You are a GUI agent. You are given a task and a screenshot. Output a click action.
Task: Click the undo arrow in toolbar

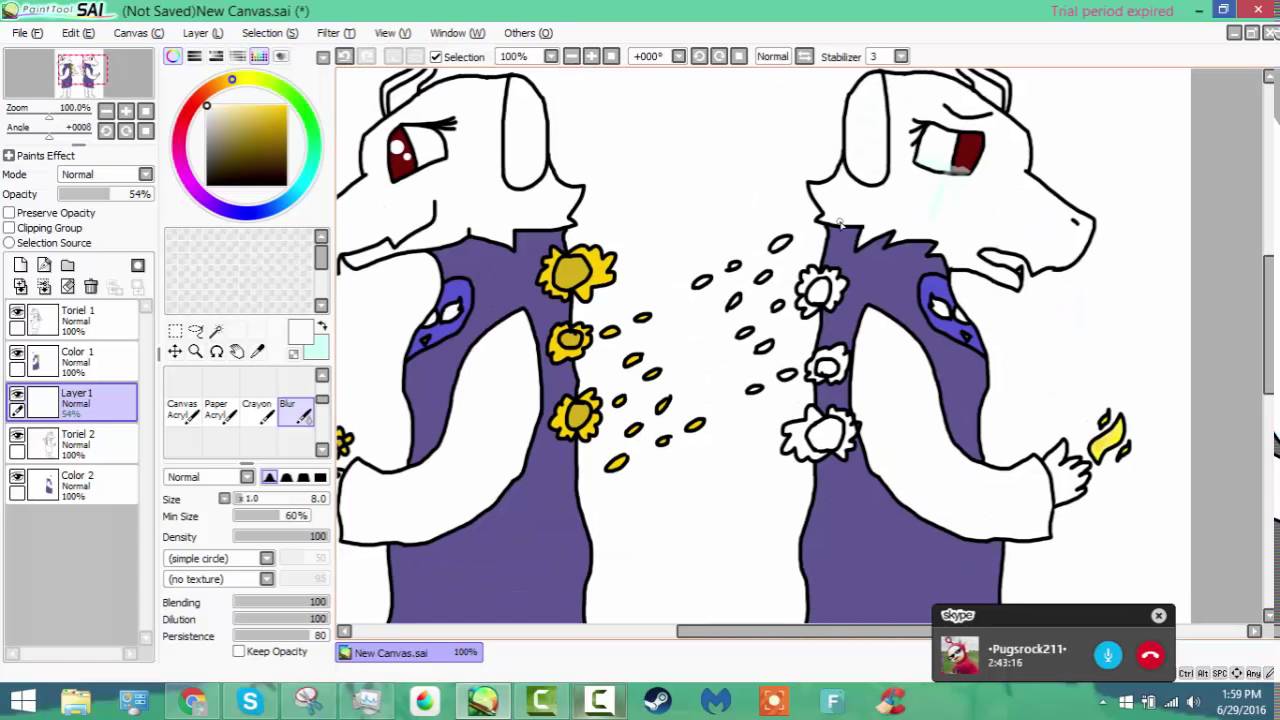click(345, 56)
